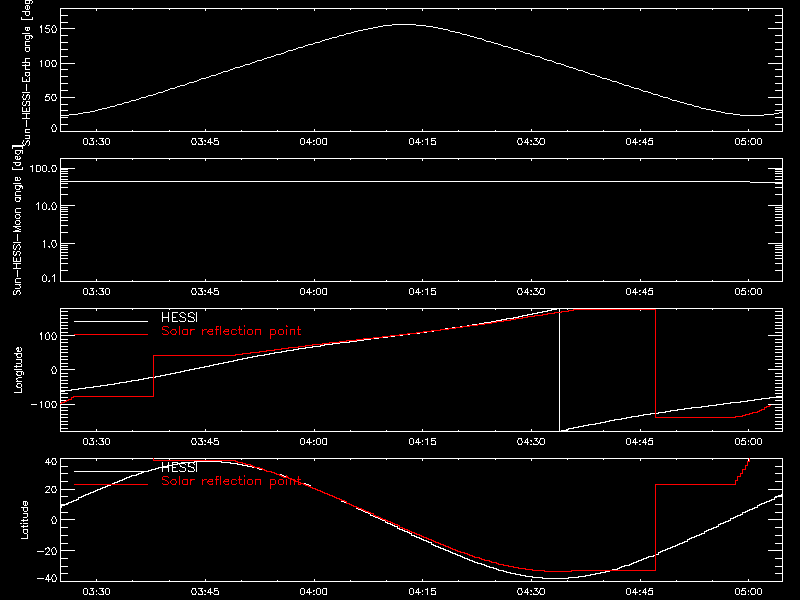Click the '40' tick on the Latitude axis
Image resolution: width=800 pixels, height=600 pixels.
point(51,462)
